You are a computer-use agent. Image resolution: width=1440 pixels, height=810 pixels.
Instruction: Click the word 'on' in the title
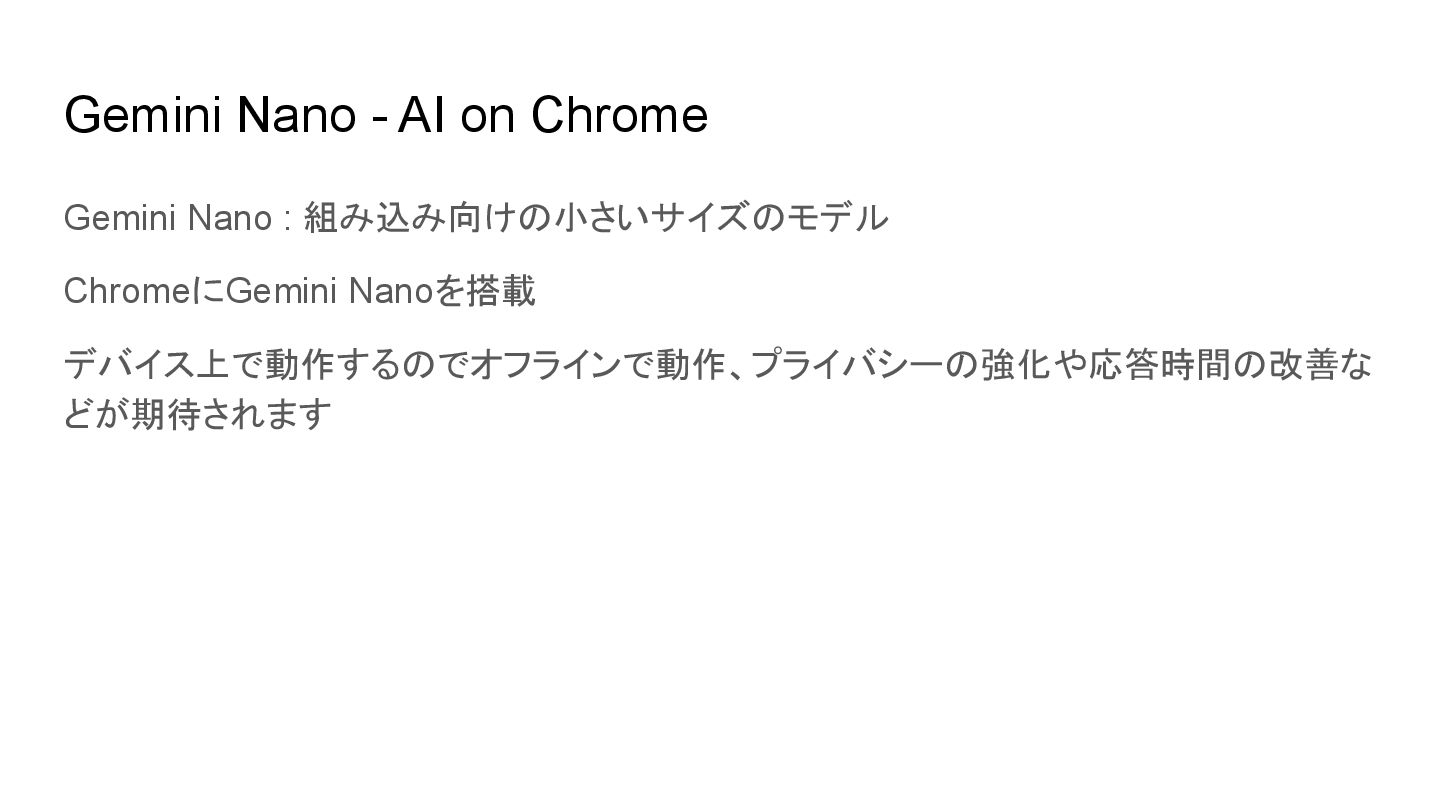pos(489,116)
